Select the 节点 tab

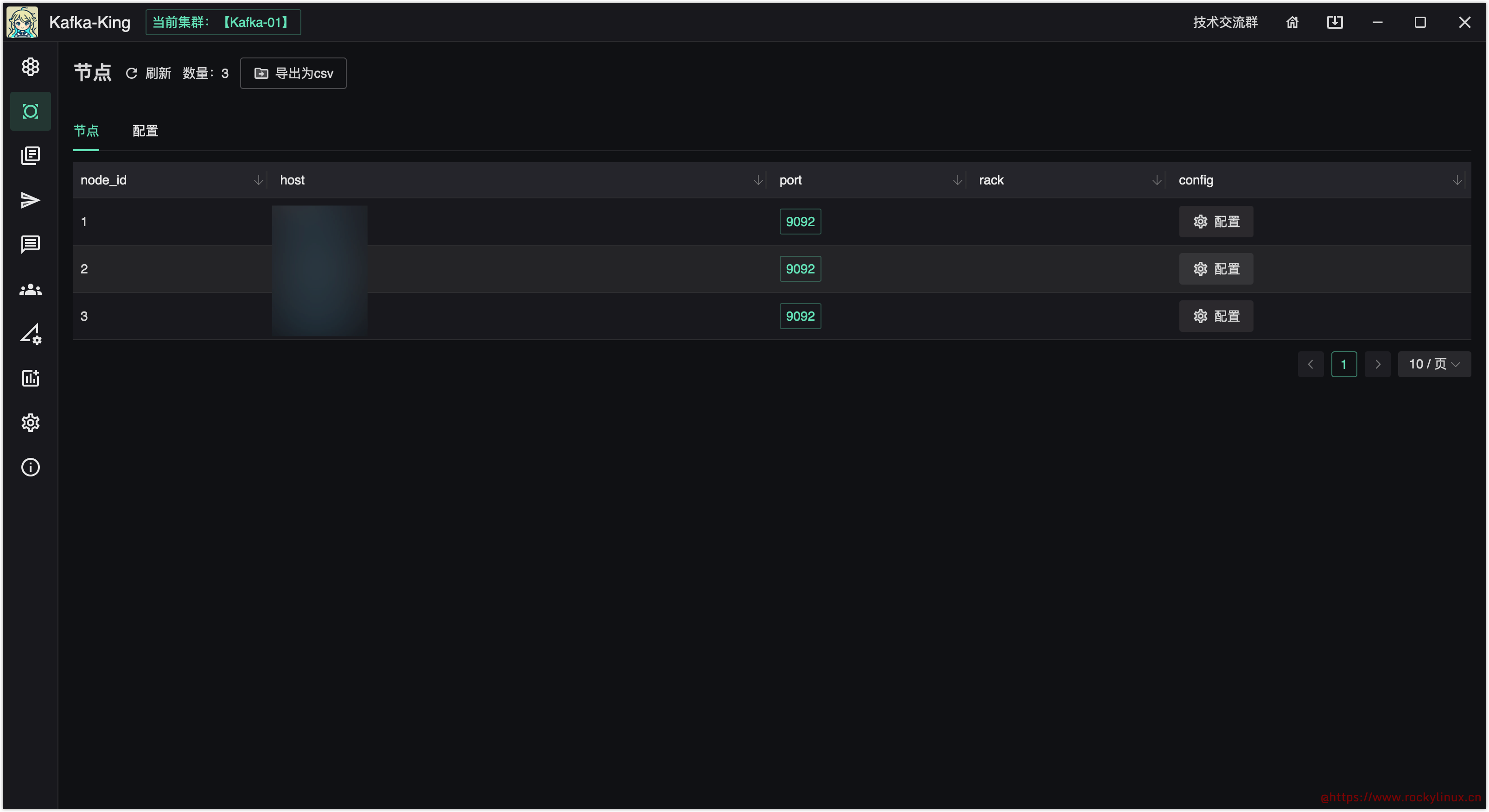pos(86,131)
